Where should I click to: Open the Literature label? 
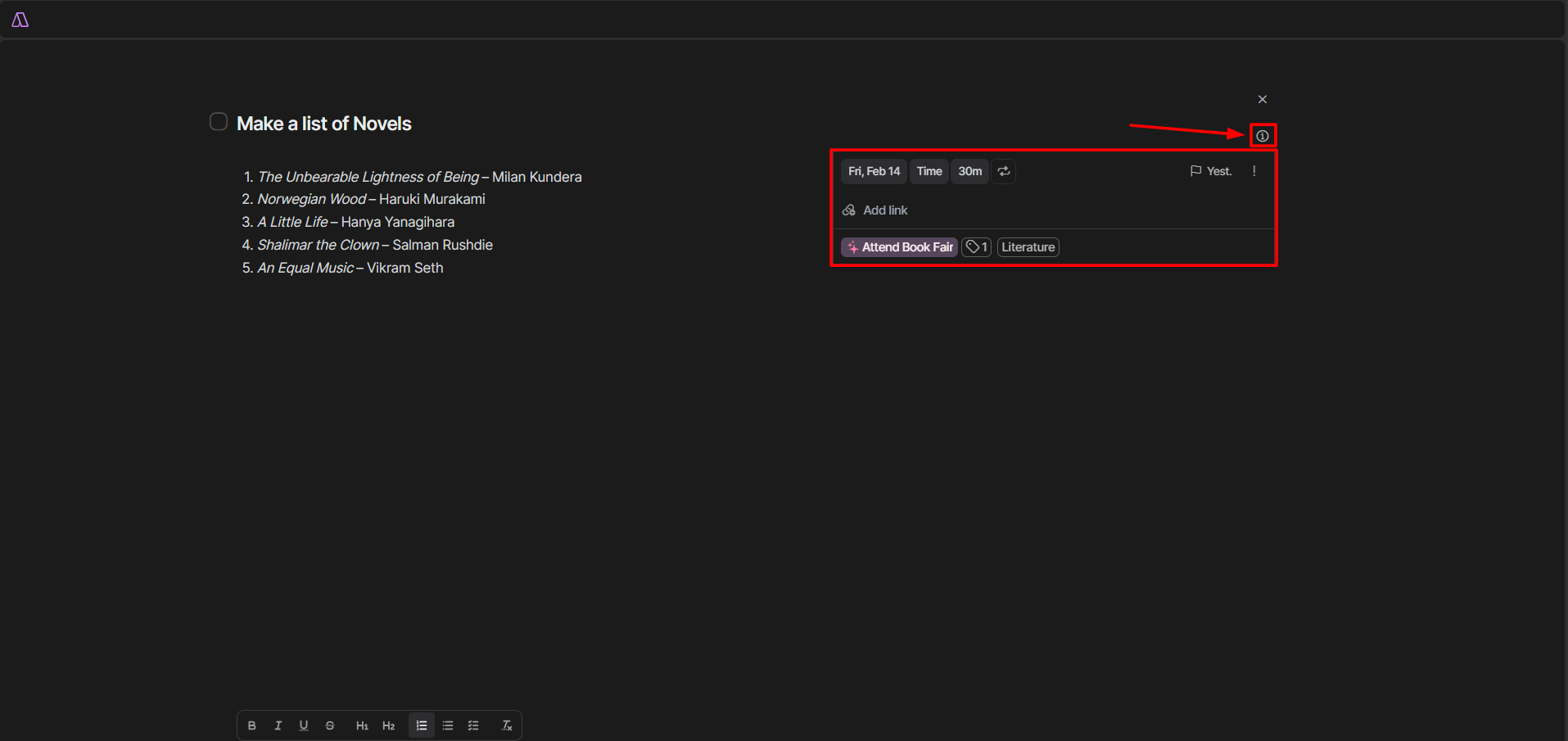pos(1028,247)
